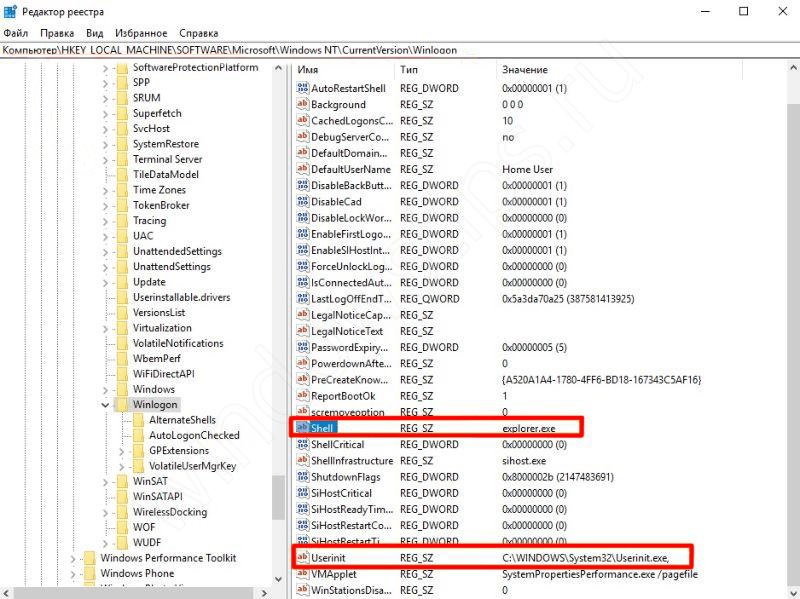
Task: Open the Справка menu
Action: point(199,33)
